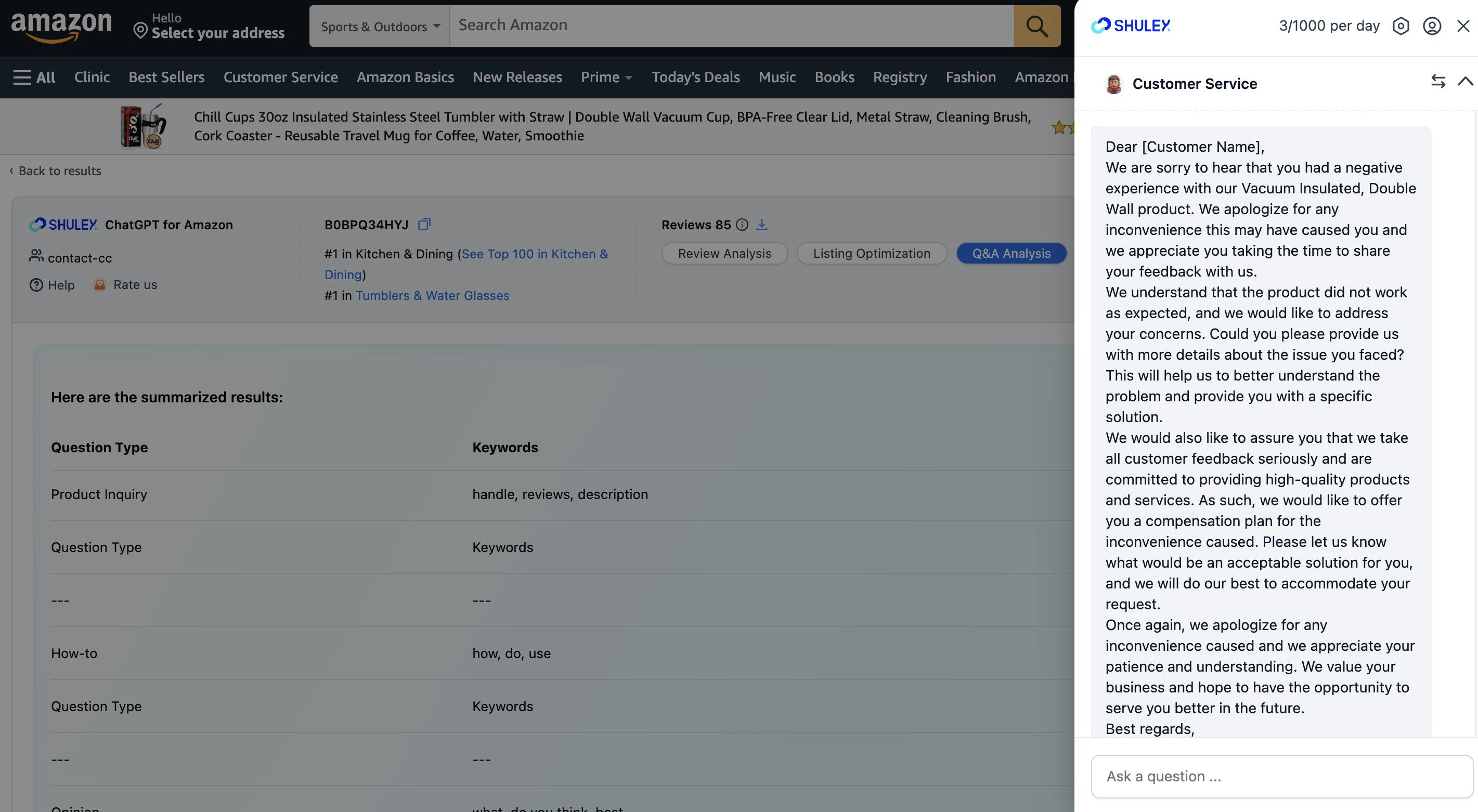Open the Shulex panel settings icon
1478x812 pixels.
pos(1401,27)
